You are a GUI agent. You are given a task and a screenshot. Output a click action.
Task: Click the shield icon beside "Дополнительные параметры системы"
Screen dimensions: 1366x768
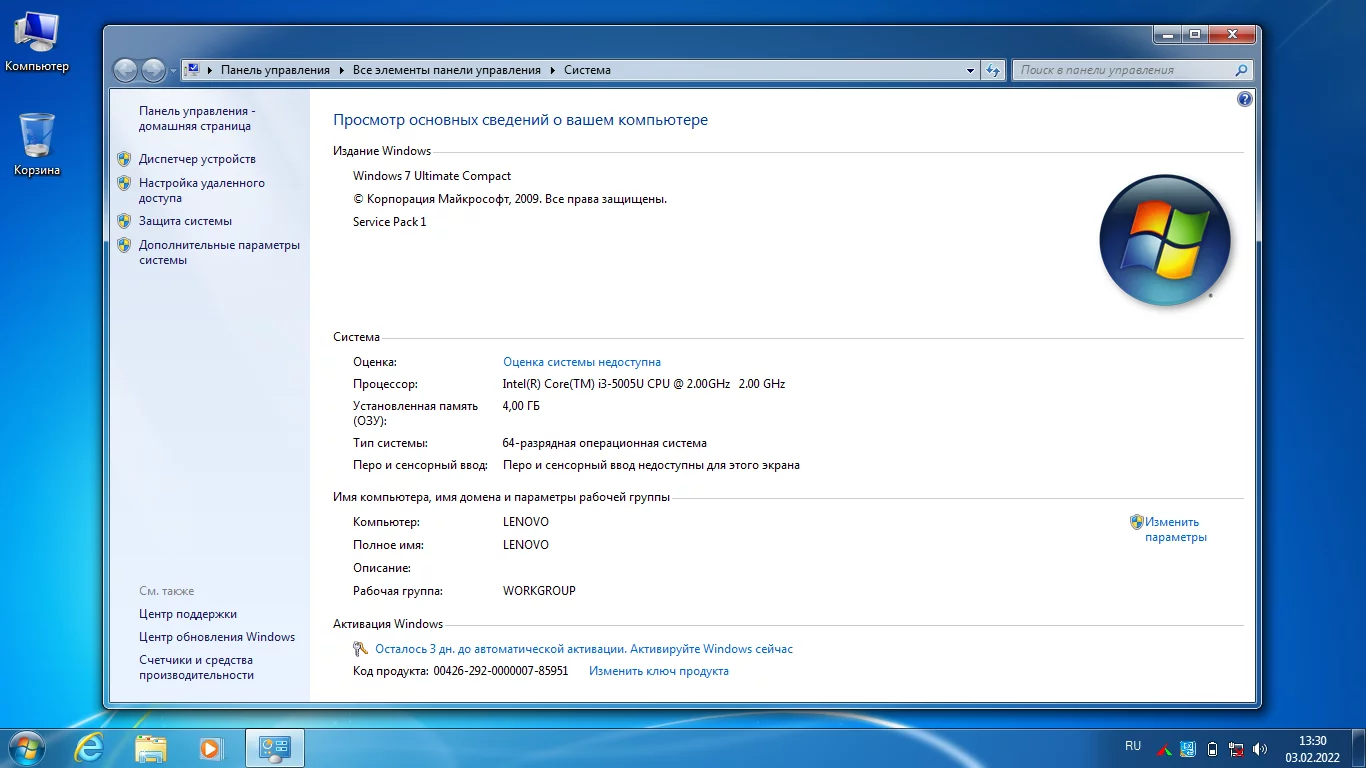tap(124, 245)
